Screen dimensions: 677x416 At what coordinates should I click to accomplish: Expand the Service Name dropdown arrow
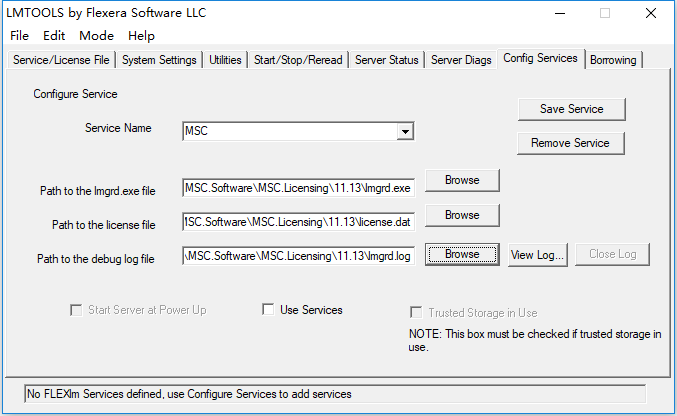click(x=405, y=131)
